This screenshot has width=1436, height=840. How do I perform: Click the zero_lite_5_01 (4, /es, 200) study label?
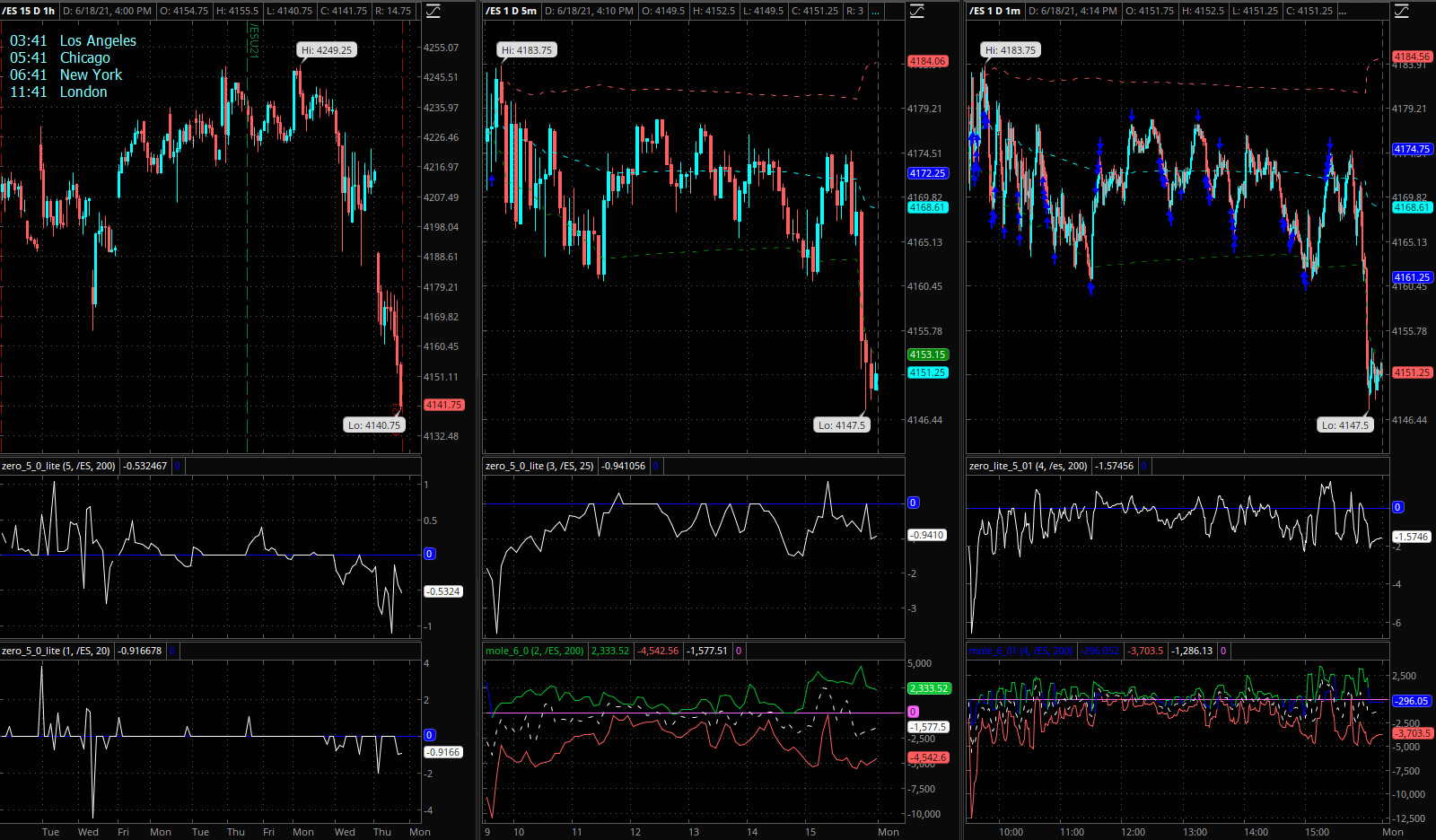click(x=1028, y=466)
